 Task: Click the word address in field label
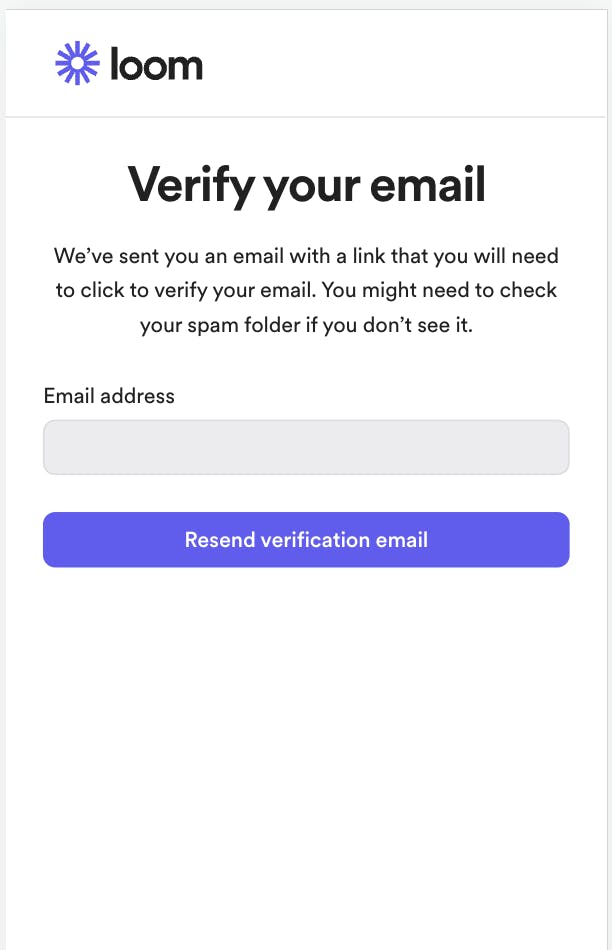138,396
